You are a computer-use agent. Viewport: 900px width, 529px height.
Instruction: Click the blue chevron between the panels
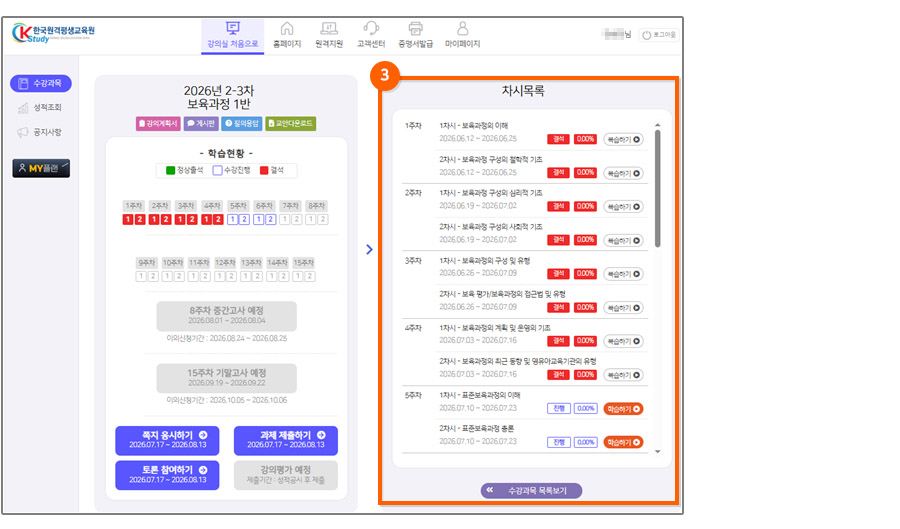coord(369,250)
